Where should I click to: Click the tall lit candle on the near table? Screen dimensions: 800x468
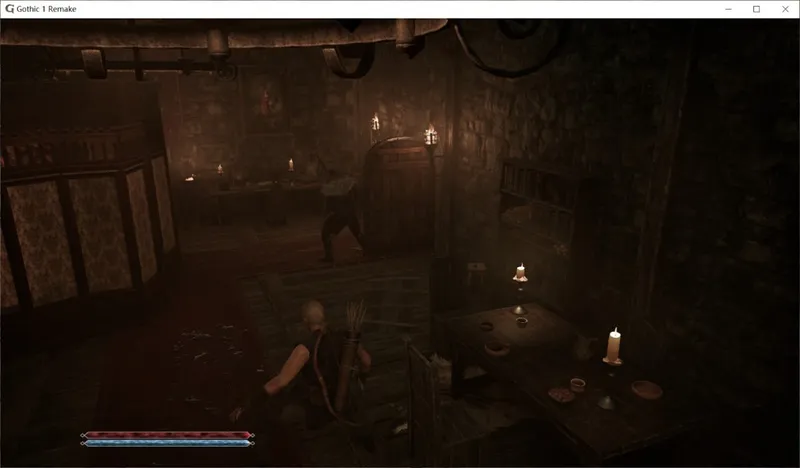point(613,347)
